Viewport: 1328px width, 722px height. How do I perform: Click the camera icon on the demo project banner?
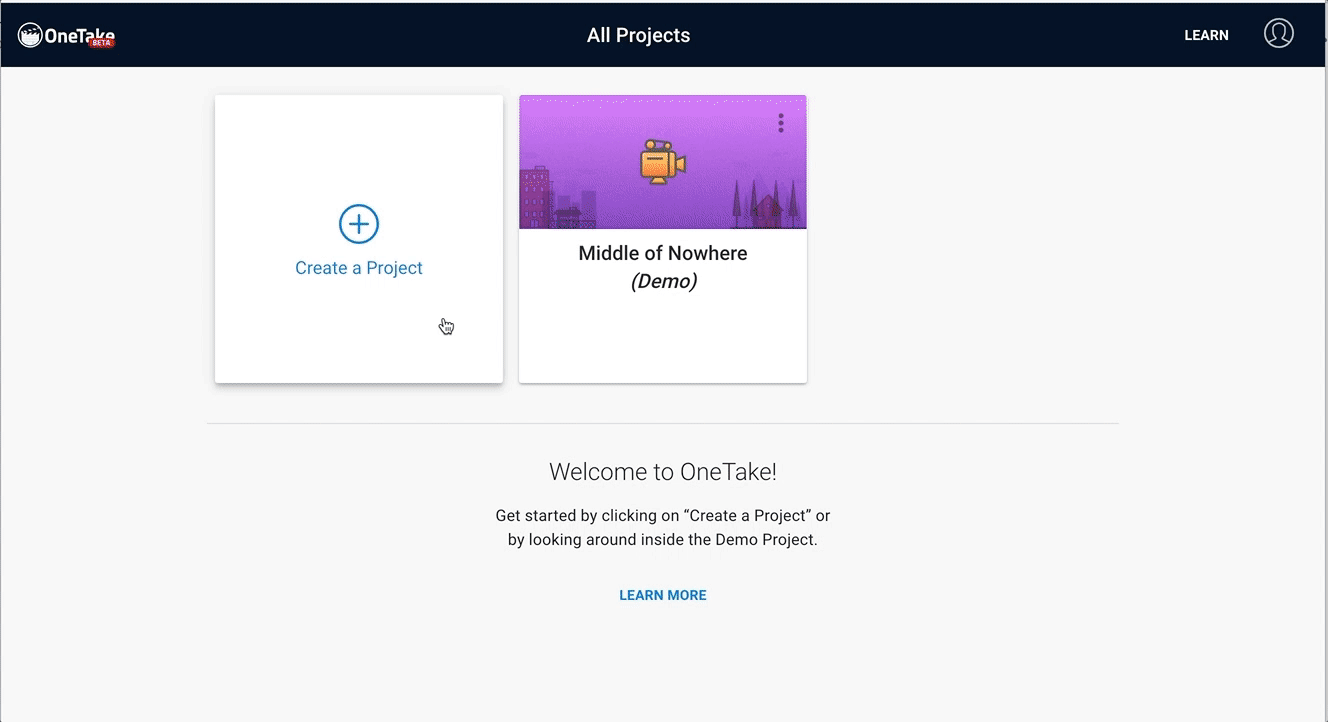663,161
